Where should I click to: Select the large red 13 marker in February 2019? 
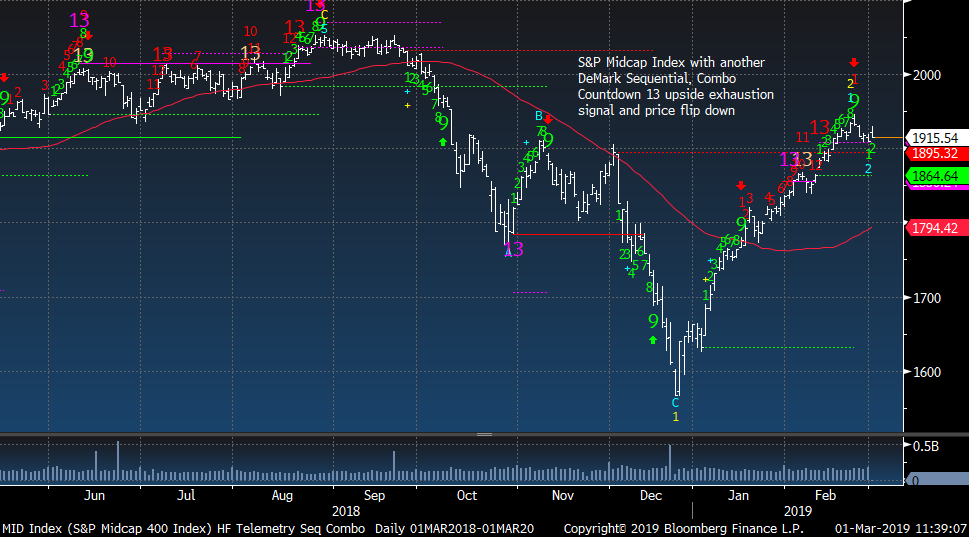[819, 127]
